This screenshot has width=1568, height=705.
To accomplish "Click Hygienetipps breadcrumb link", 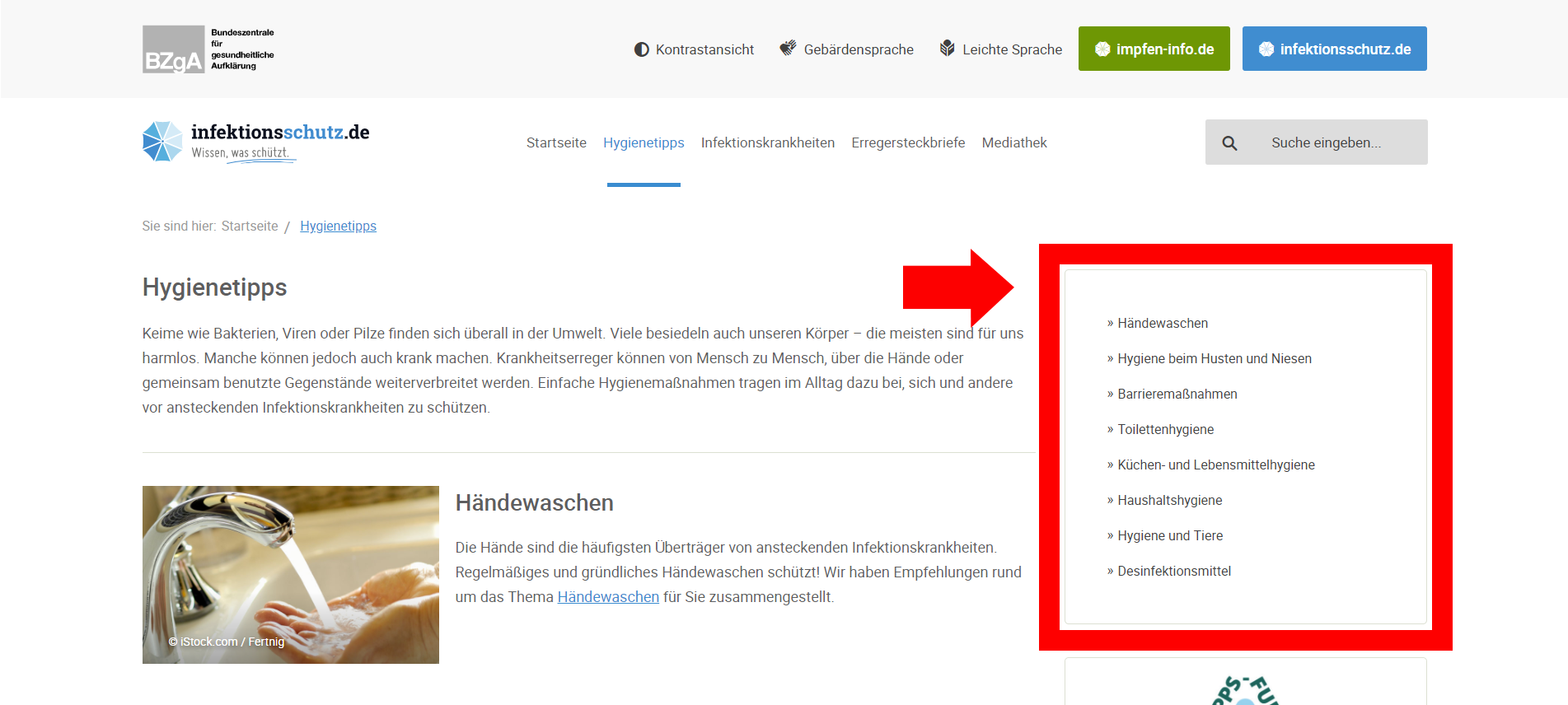I will [338, 226].
